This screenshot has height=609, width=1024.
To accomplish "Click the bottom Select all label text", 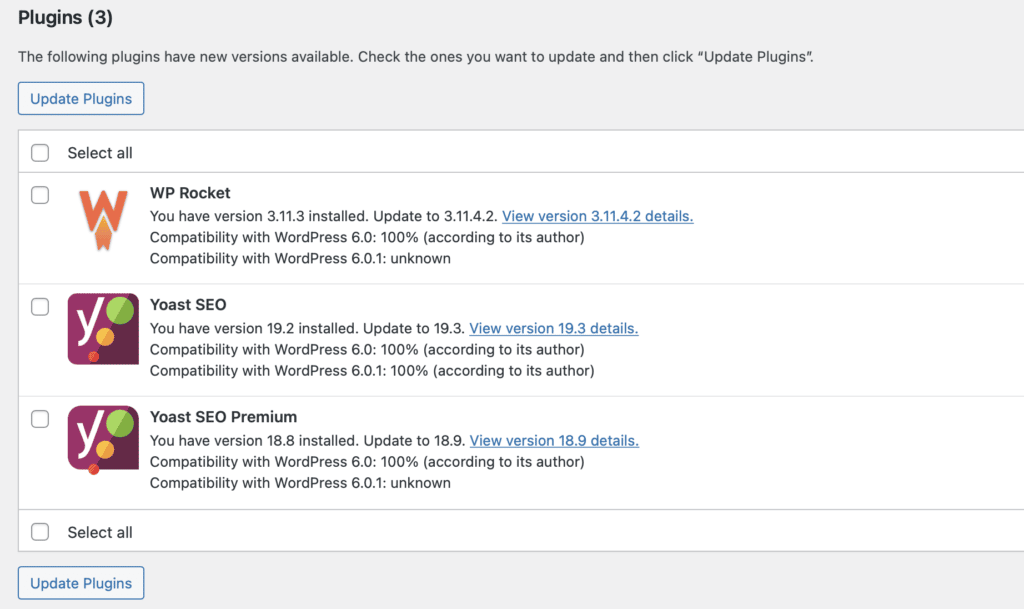I will click(x=99, y=531).
